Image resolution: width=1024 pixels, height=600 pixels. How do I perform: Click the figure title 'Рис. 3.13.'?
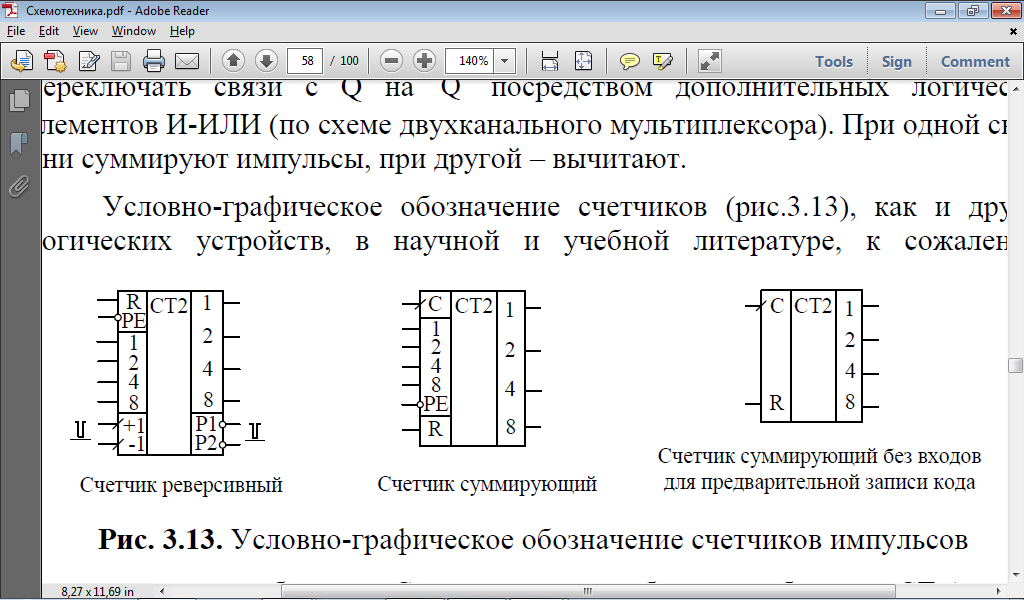coord(161,540)
